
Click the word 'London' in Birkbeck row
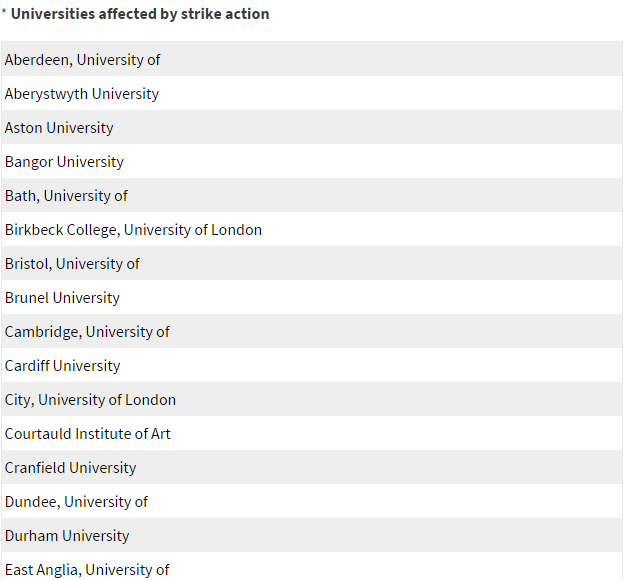(x=236, y=230)
